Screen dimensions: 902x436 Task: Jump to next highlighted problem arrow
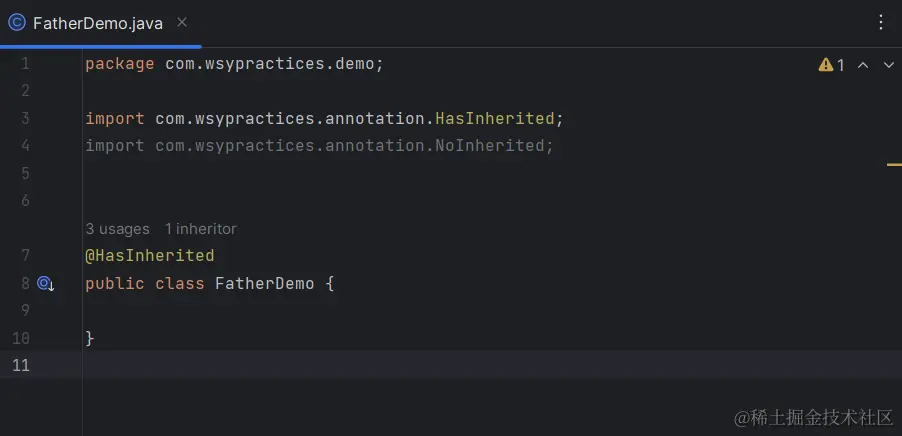pyautogui.click(x=888, y=65)
